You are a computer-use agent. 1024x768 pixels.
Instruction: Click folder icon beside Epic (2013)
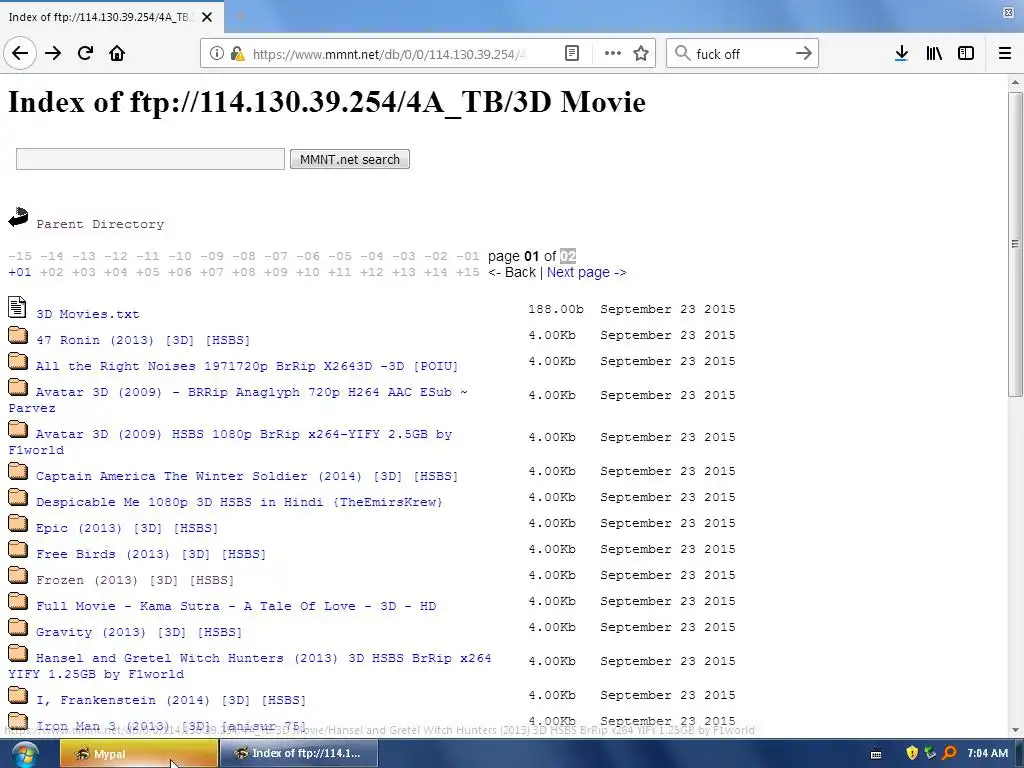pos(18,523)
